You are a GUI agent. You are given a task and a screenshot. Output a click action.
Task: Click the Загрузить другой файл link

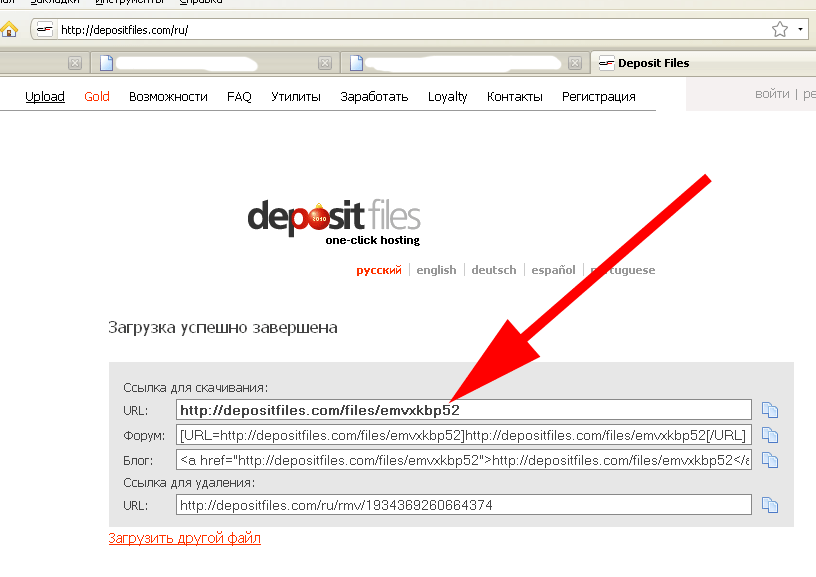click(x=184, y=538)
